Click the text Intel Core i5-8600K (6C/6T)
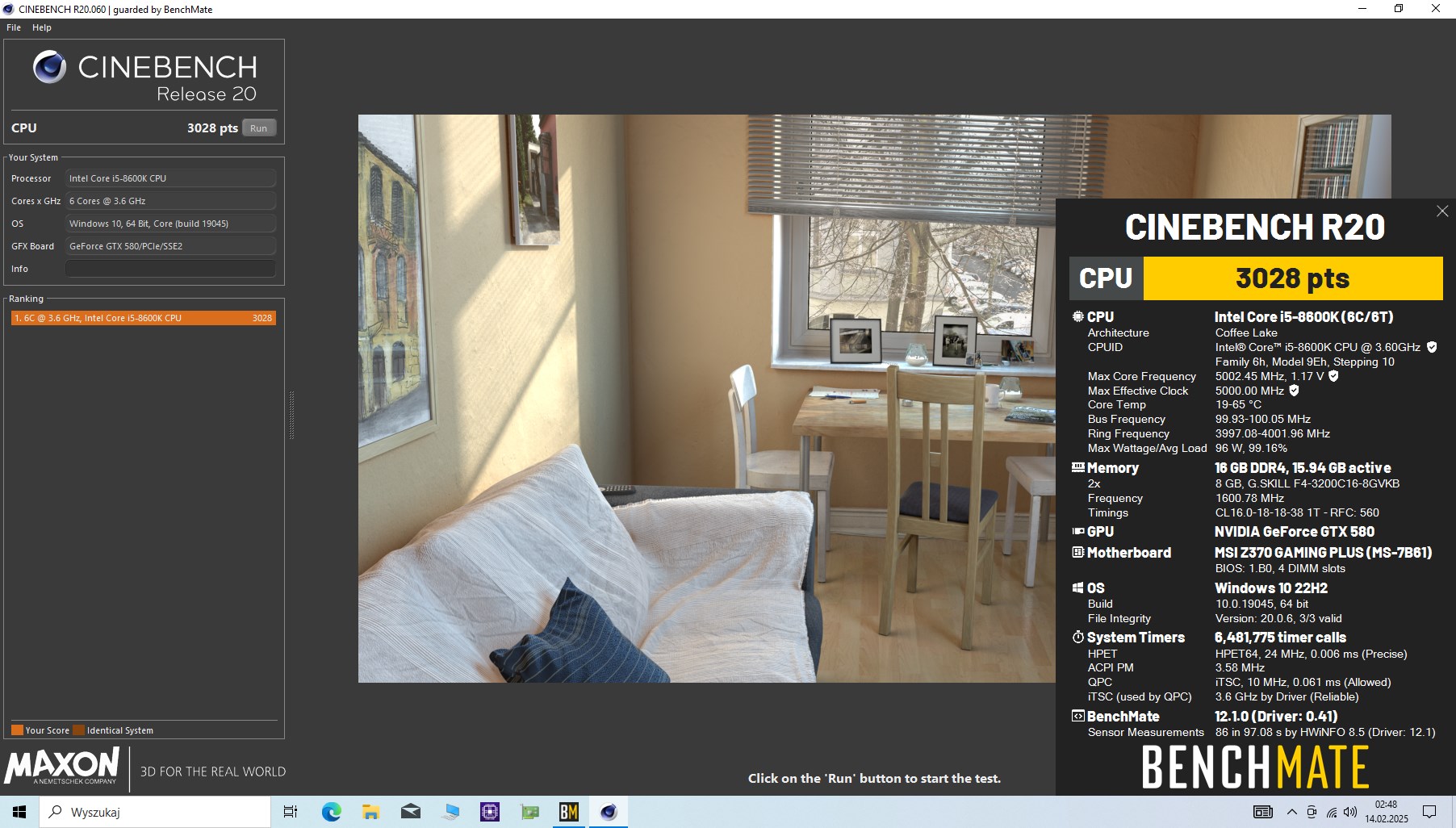The height and width of the screenshot is (828, 1456). [x=1304, y=317]
